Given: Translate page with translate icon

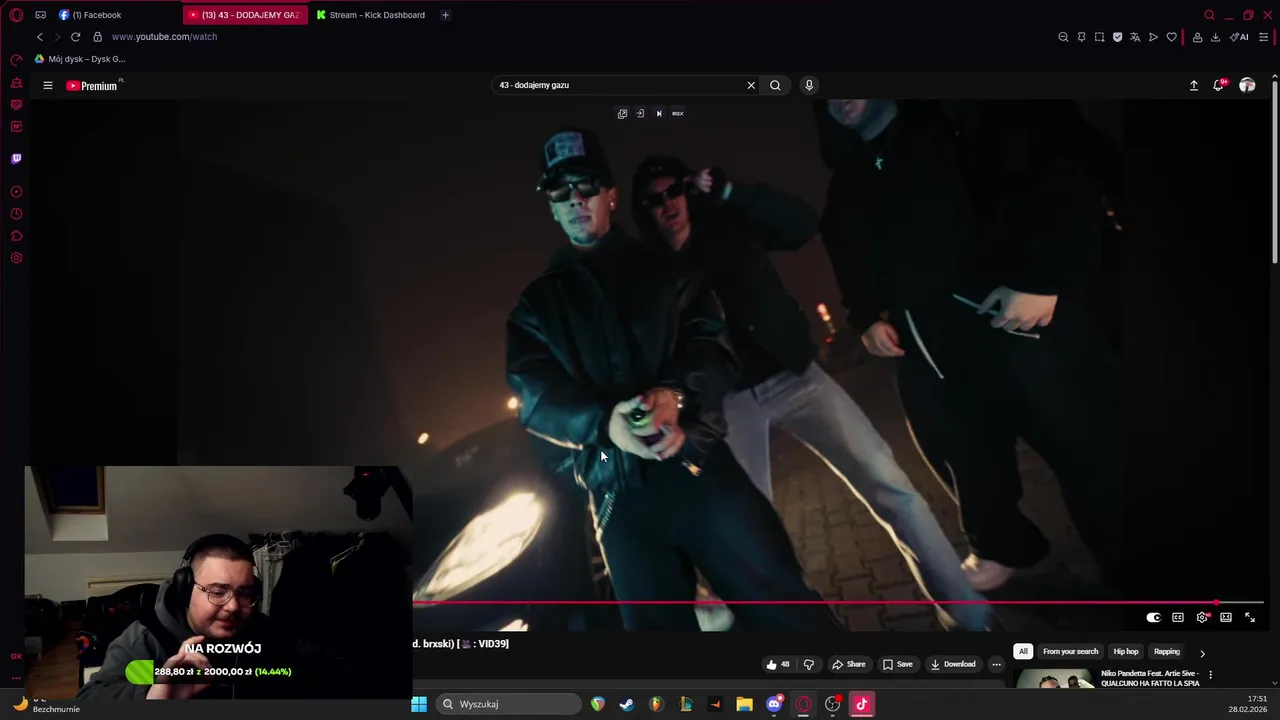Looking at the screenshot, I should click(x=1135, y=37).
